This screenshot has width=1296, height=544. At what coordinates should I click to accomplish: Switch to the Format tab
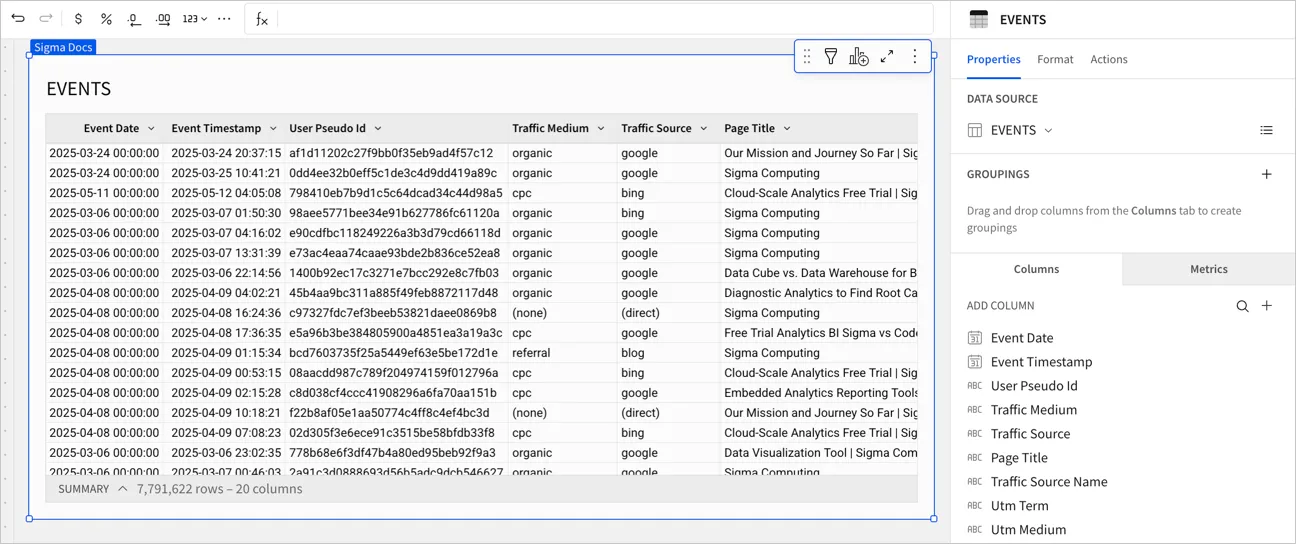pyautogui.click(x=1055, y=59)
